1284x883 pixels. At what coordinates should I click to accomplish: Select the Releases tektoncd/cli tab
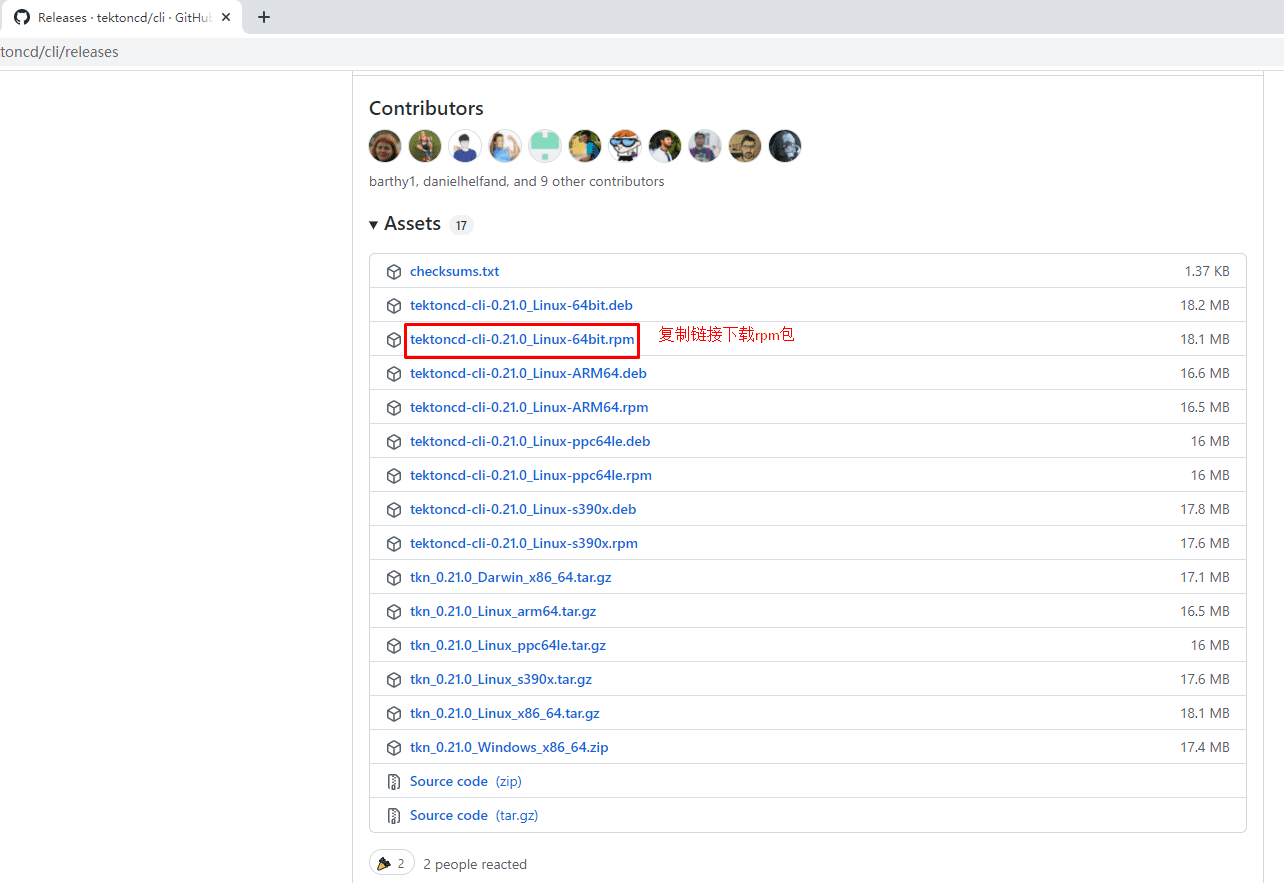(x=121, y=17)
